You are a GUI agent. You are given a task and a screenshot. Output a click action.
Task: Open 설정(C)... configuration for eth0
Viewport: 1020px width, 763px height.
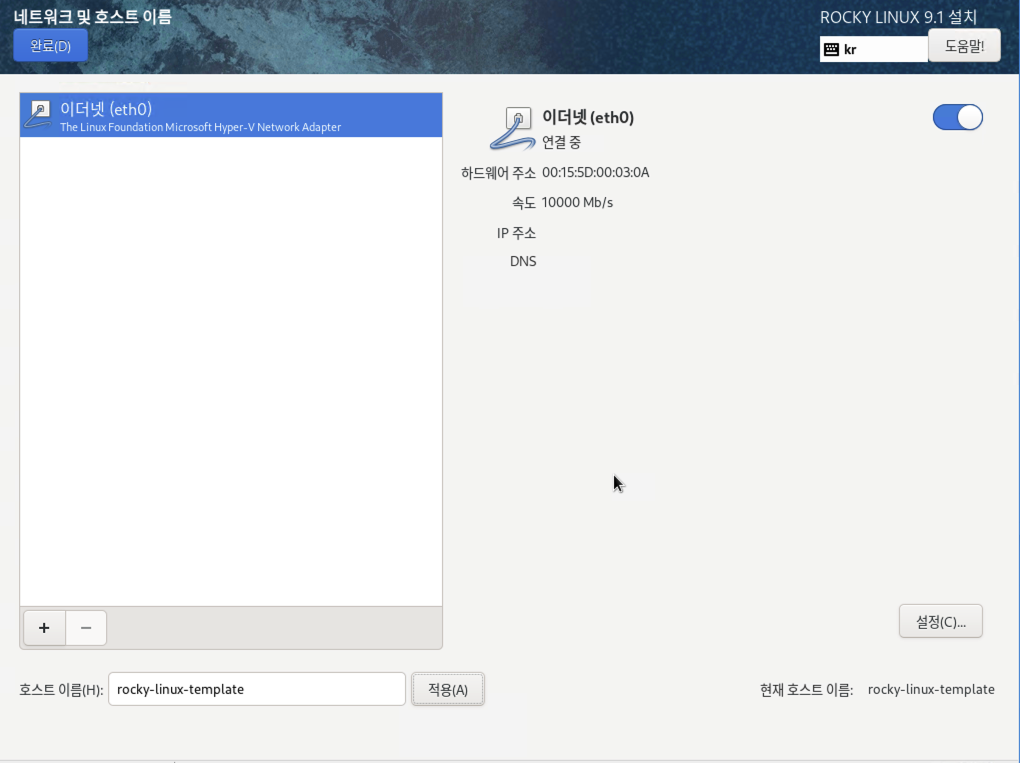point(941,622)
